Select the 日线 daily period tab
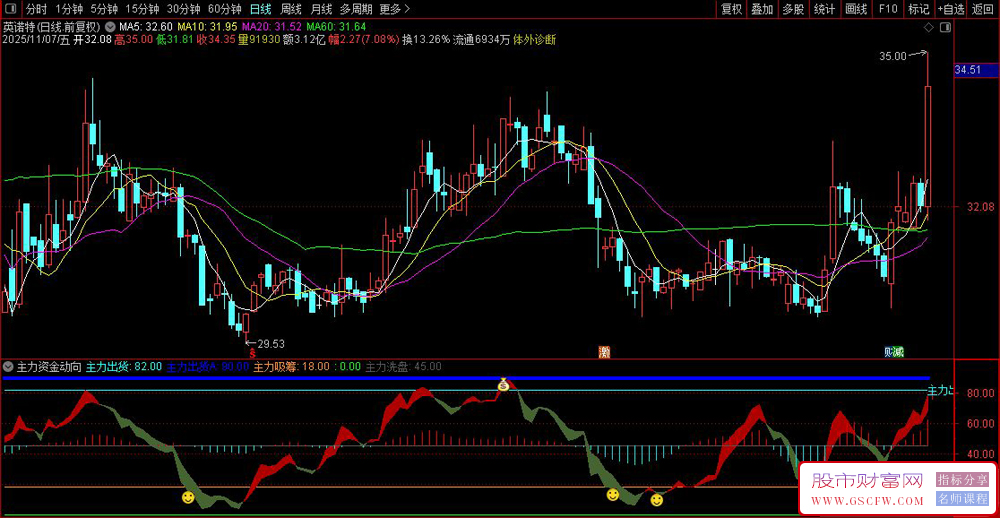 pos(260,9)
